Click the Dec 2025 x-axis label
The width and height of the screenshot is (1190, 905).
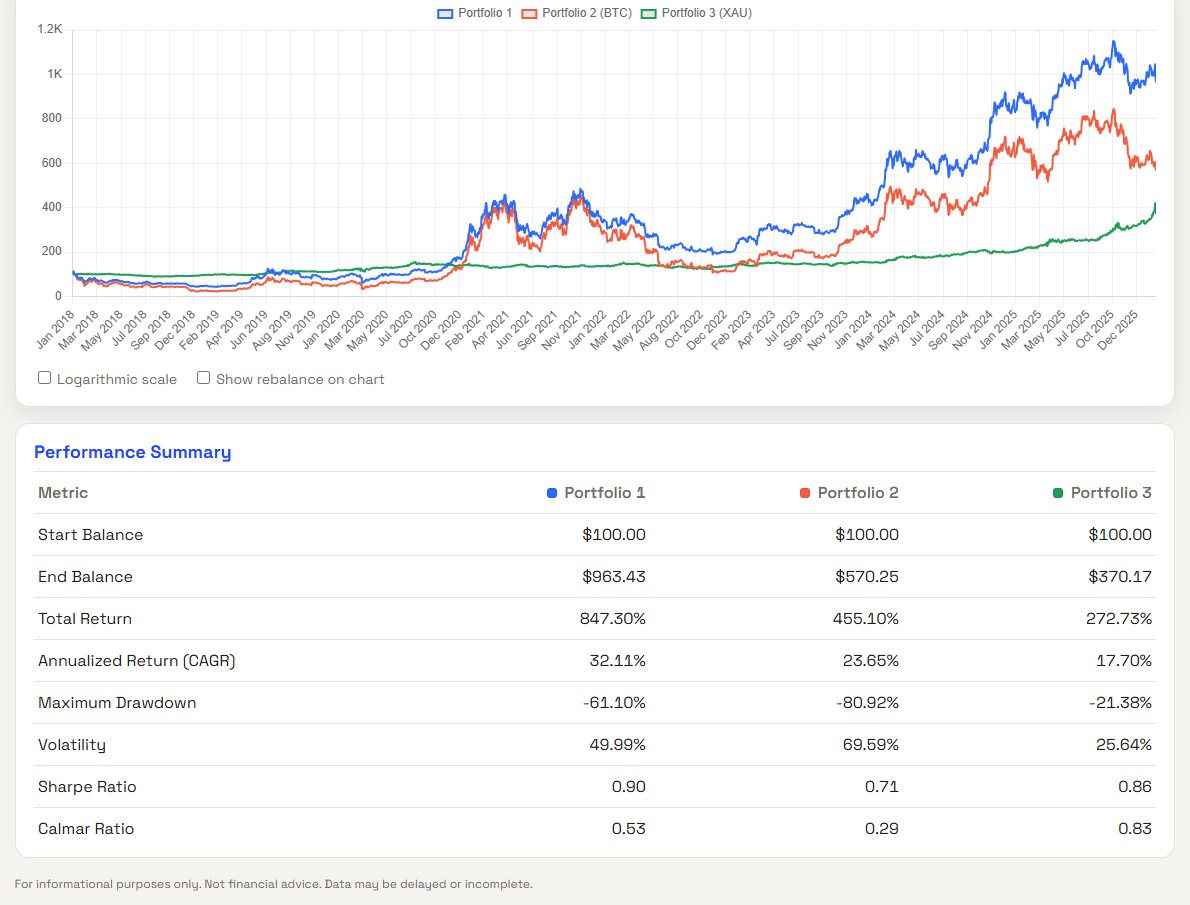(x=1118, y=329)
